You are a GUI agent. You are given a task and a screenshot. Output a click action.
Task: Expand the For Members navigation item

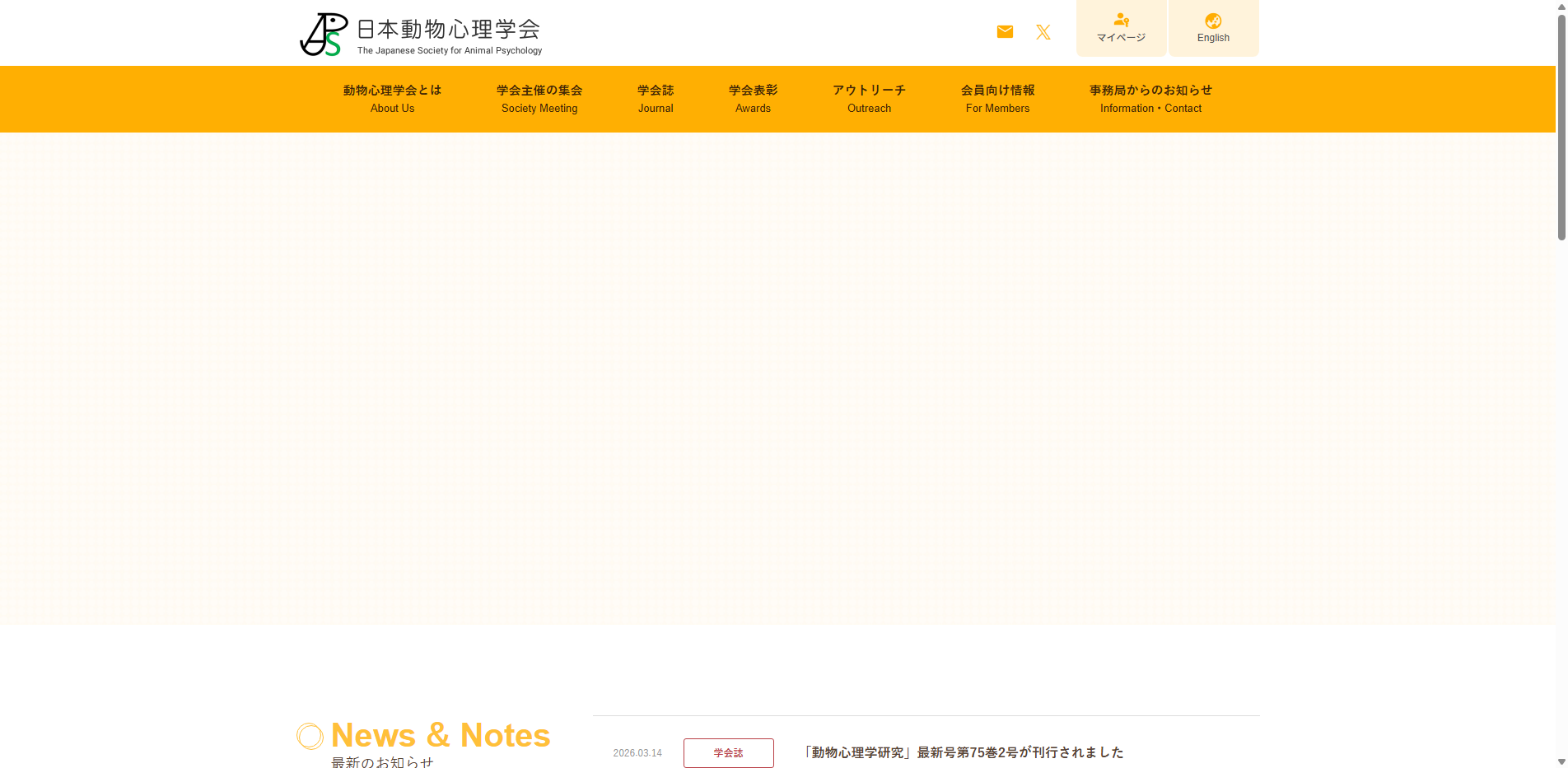997,99
